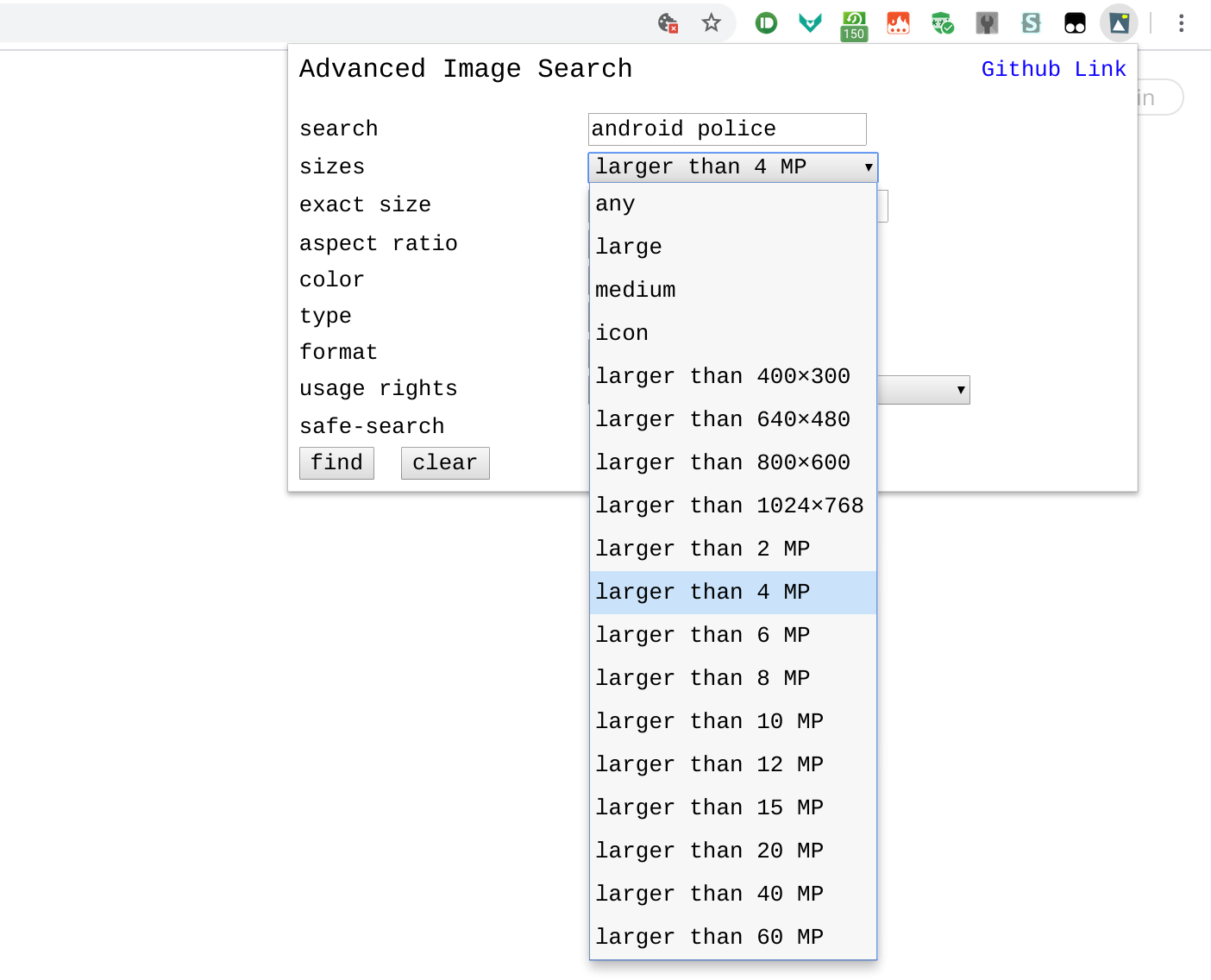Pick 'larger than 60 MP' option
The height and width of the screenshot is (980, 1211).
pyautogui.click(x=709, y=937)
